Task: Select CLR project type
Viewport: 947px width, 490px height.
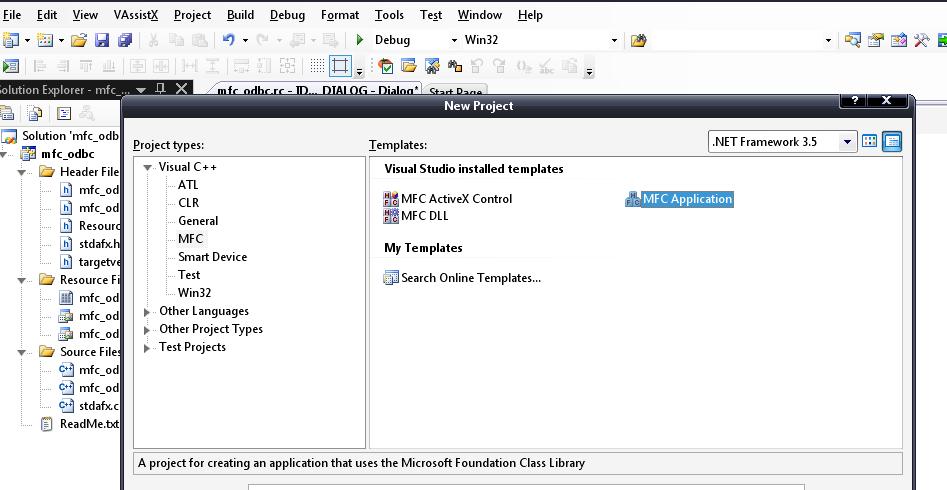Action: tap(188, 203)
